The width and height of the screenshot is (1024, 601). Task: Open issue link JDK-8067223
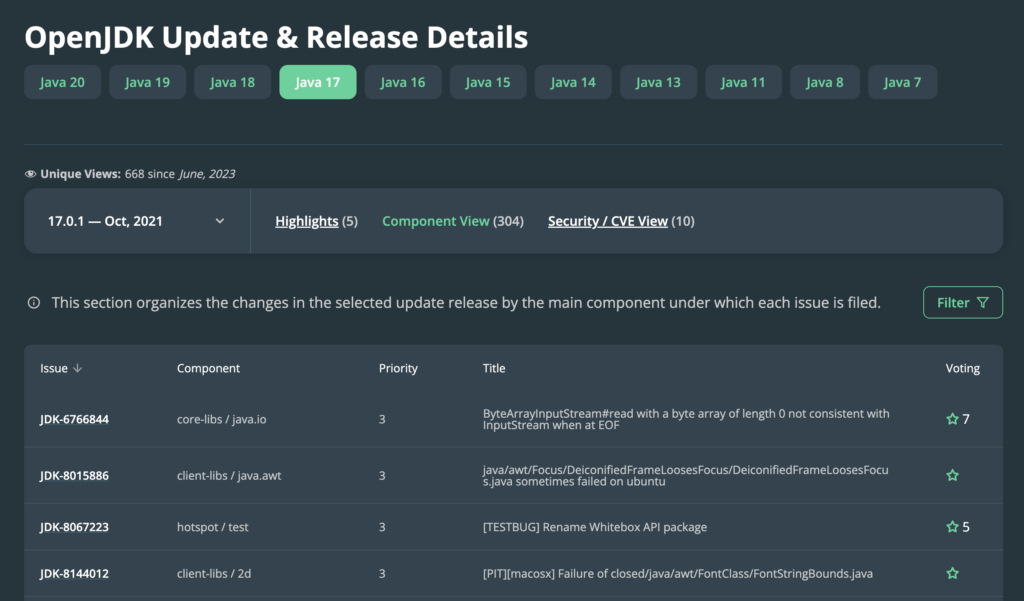(74, 527)
